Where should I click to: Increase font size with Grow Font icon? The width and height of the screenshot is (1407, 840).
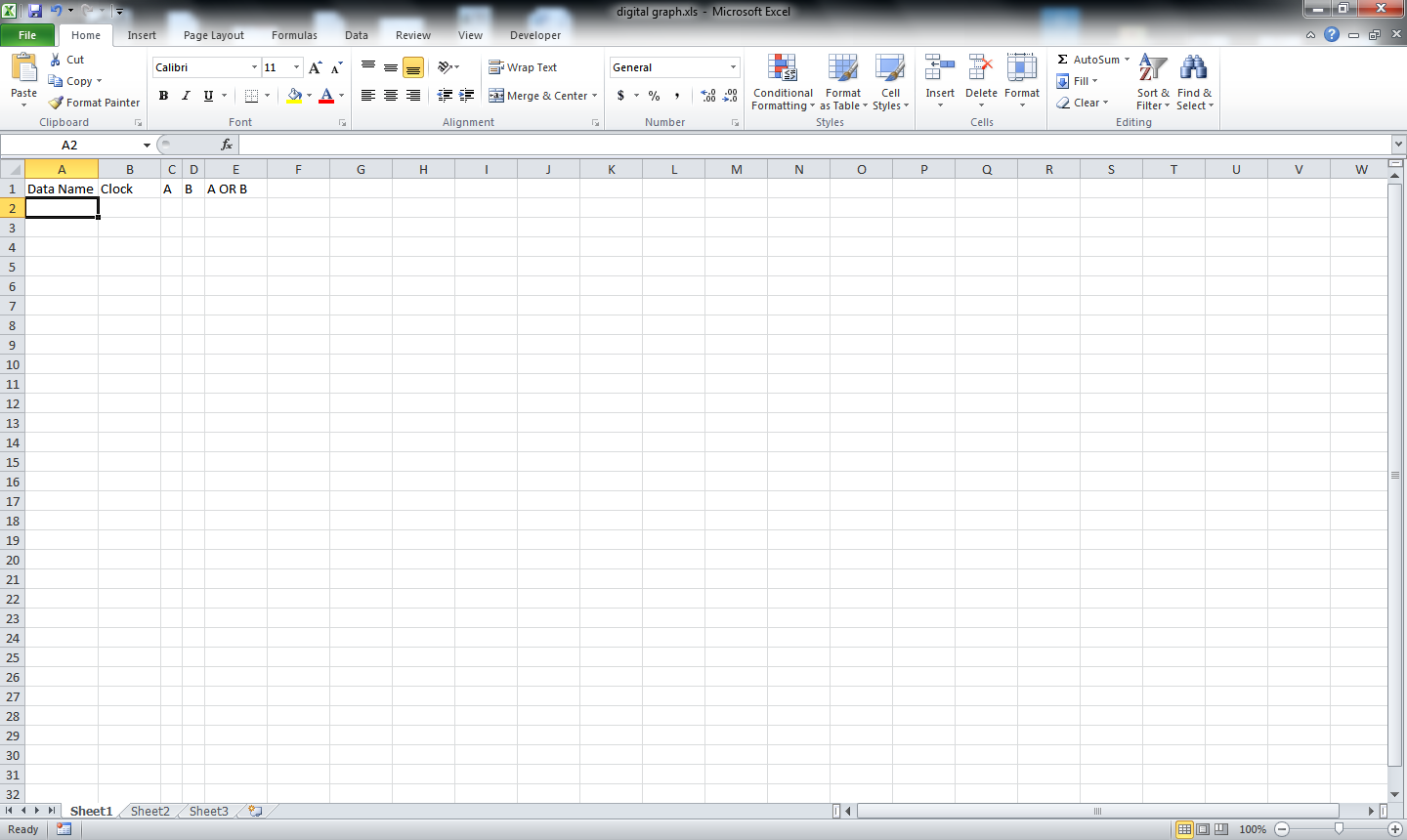coord(315,67)
